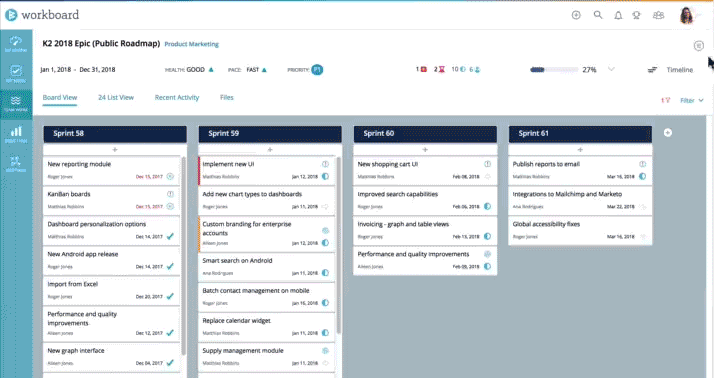
Task: Open the create-new plus icon in top bar
Action: tap(576, 15)
